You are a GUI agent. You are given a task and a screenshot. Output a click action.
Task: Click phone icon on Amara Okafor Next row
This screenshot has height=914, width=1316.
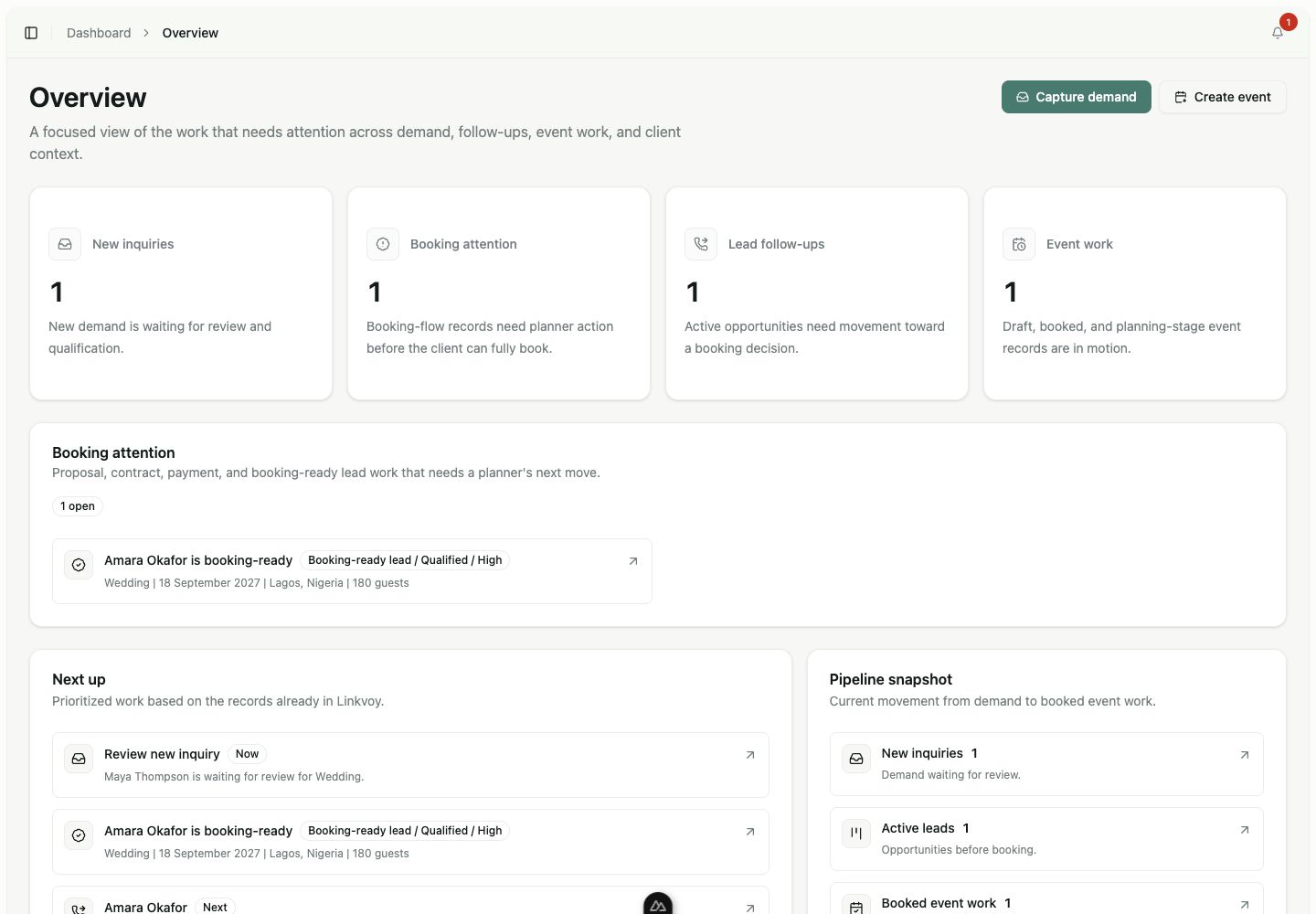[79, 907]
